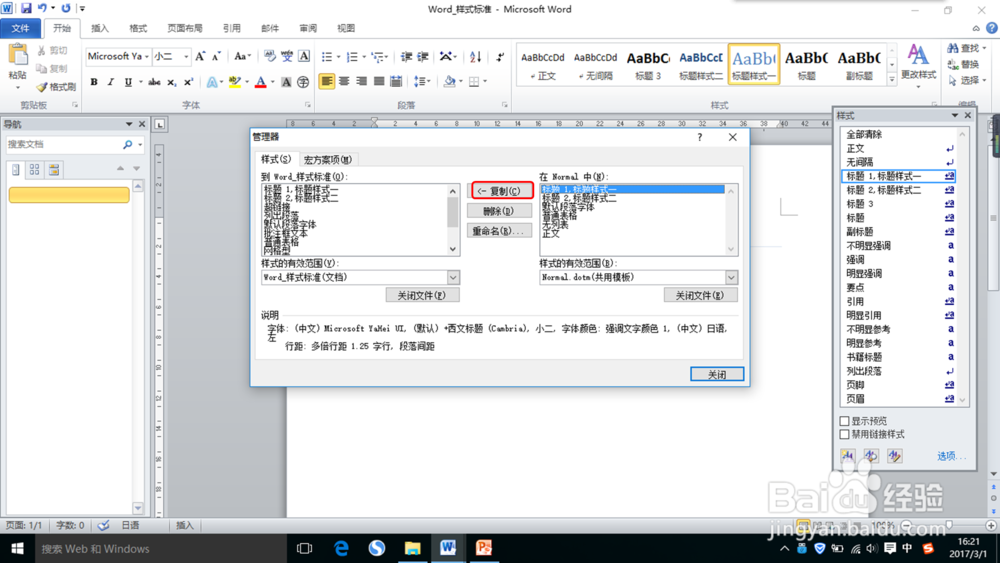This screenshot has height=563, width=1000.
Task: Toggle Bold formatting
Action: click(x=94, y=82)
